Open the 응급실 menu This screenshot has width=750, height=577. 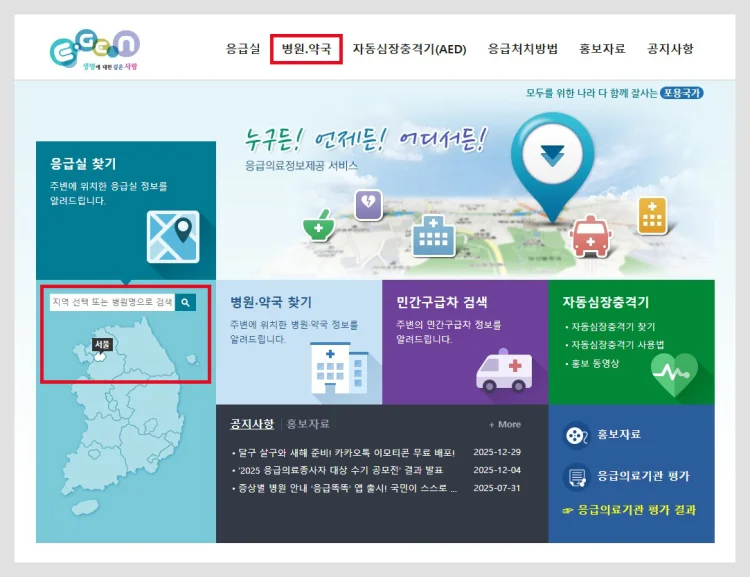pyautogui.click(x=243, y=48)
